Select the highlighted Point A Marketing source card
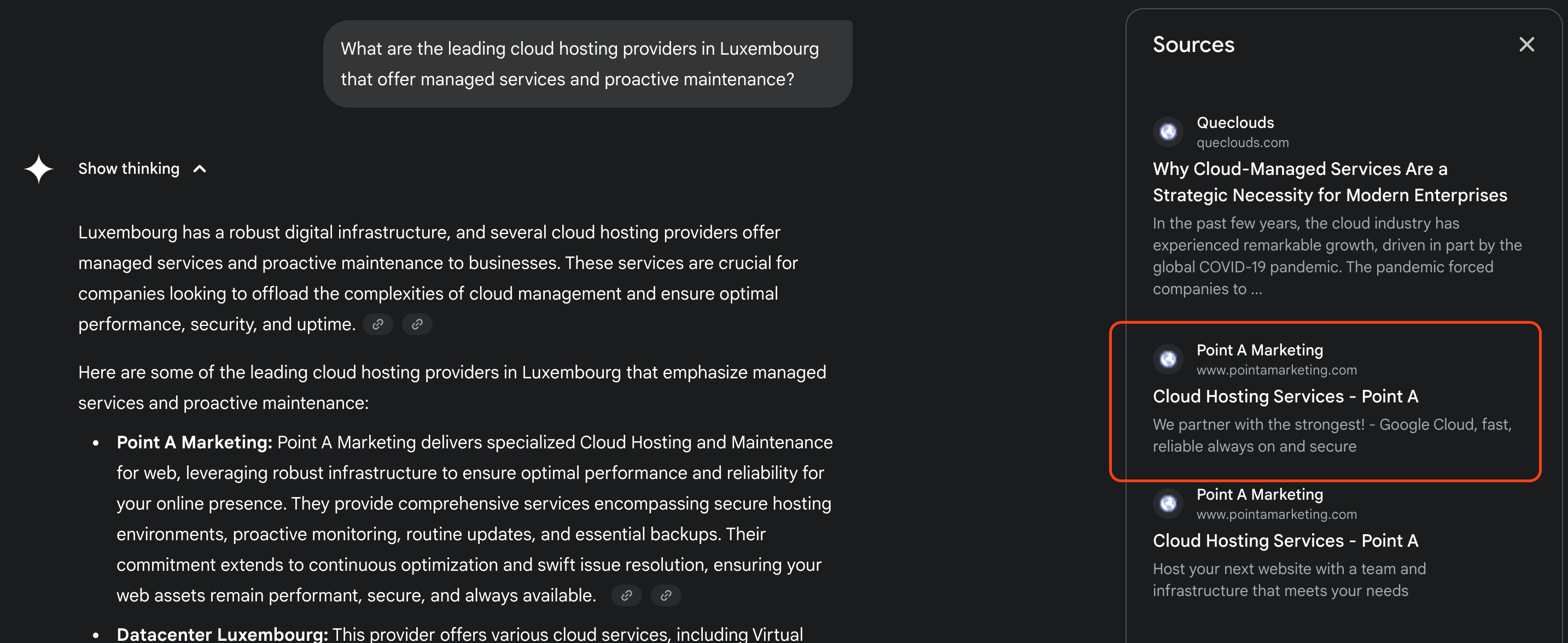 [x=1327, y=401]
